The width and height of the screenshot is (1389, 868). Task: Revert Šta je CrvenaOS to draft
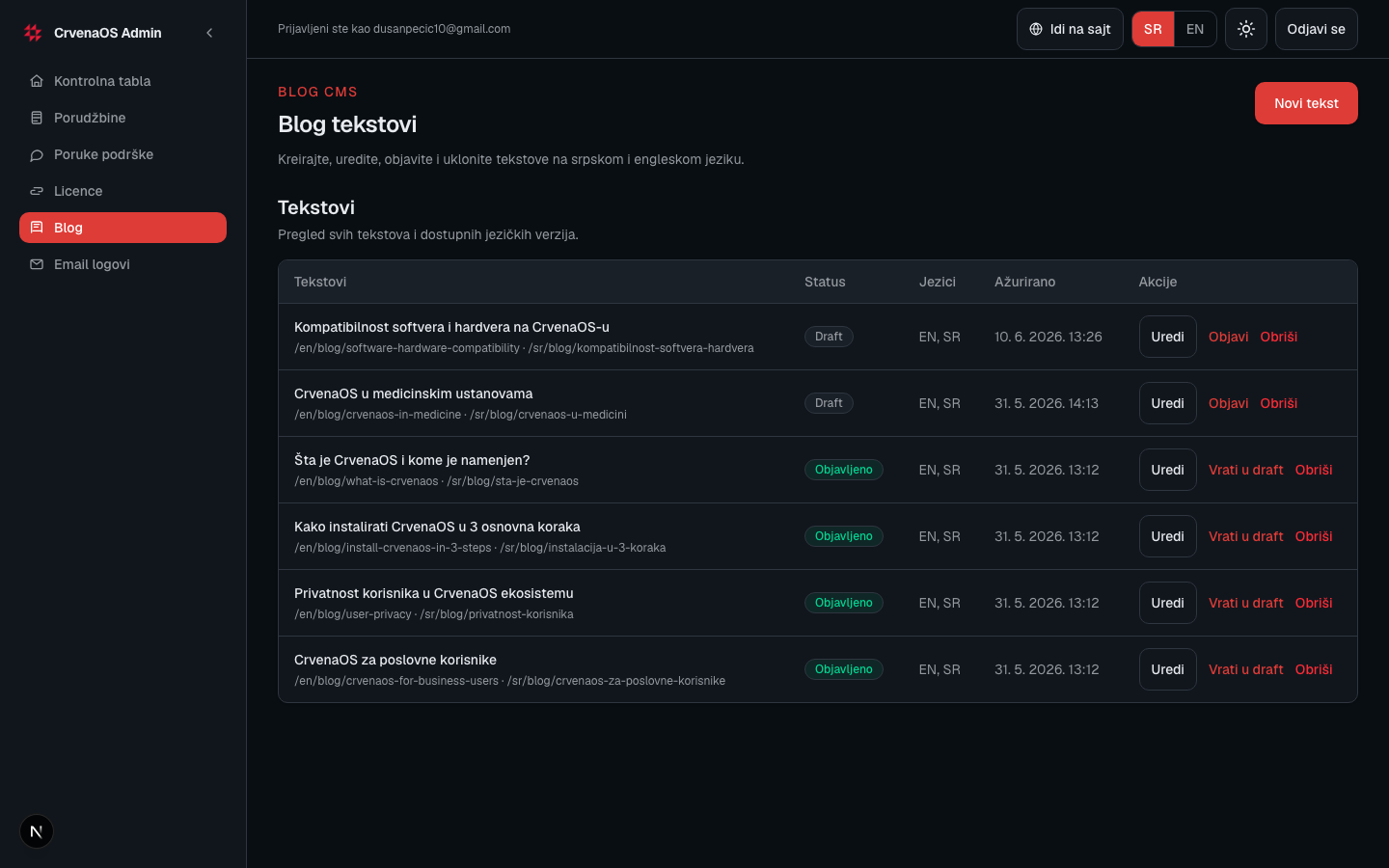1245,470
